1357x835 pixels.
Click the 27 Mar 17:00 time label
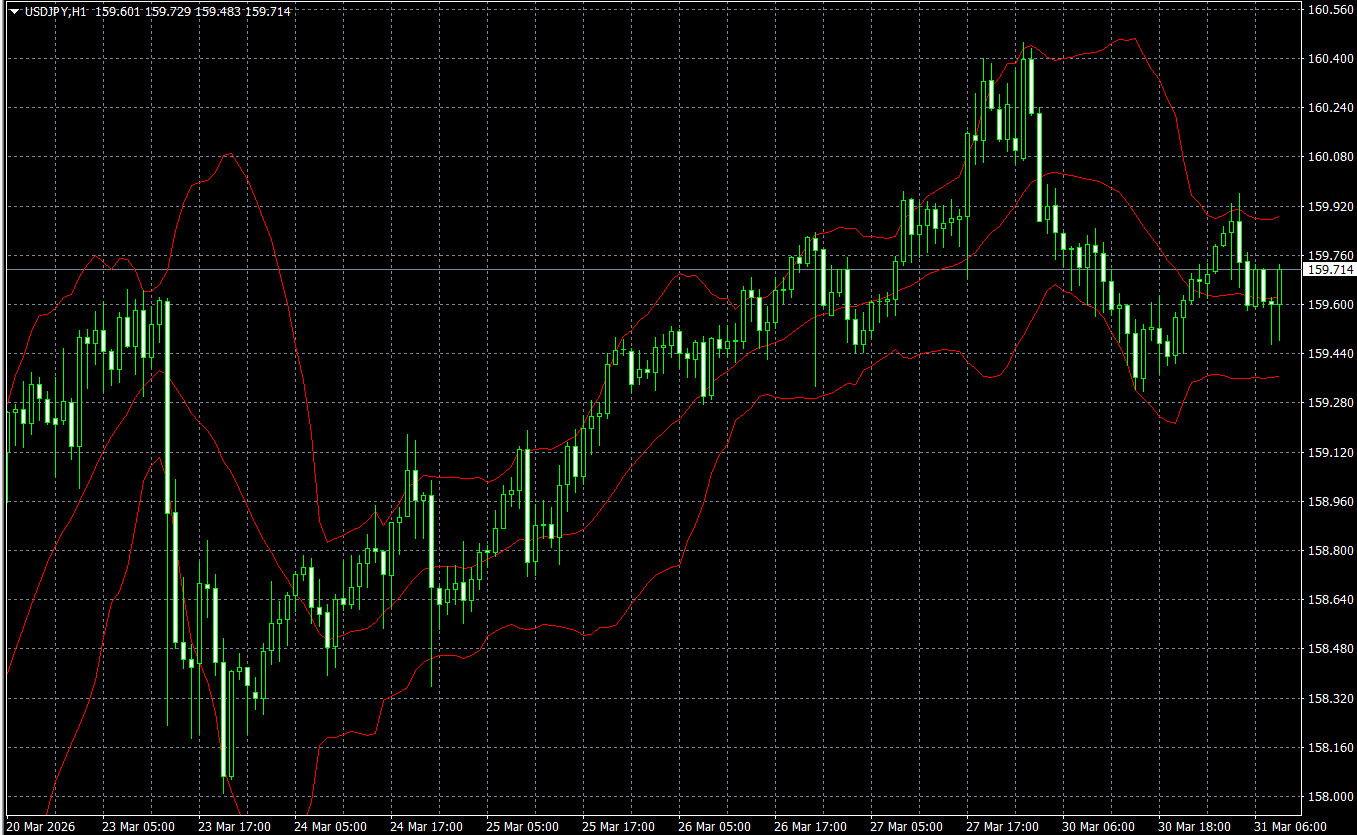(x=1002, y=827)
